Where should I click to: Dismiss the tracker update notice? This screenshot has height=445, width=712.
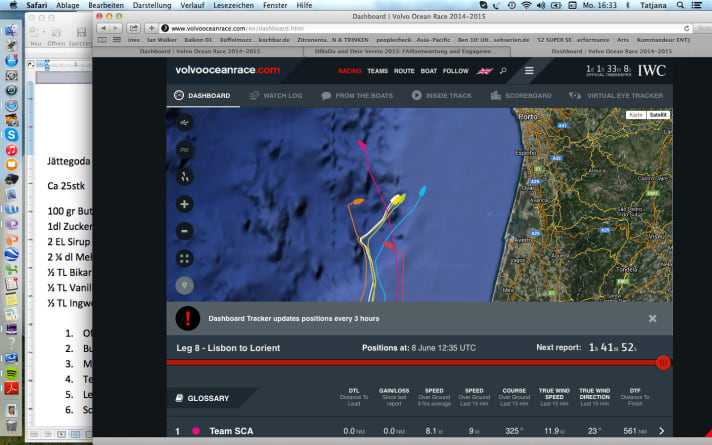653,318
